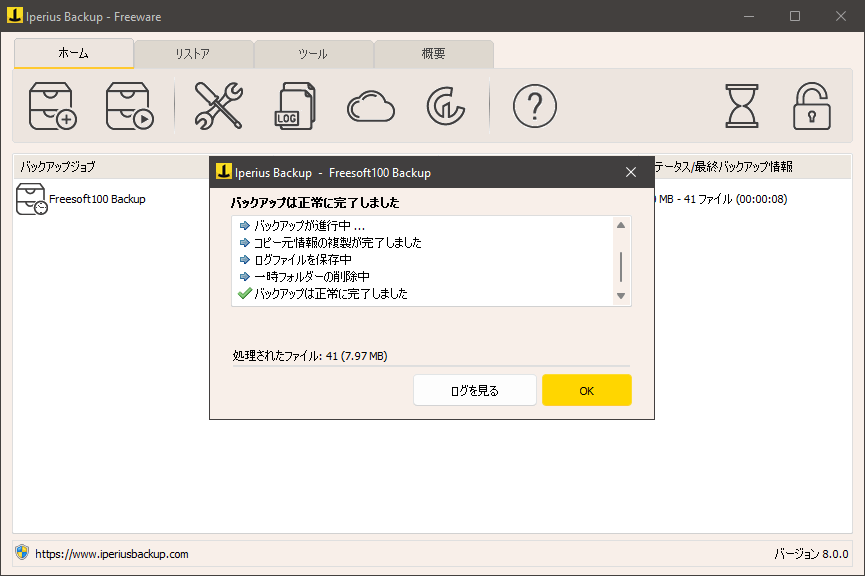Close the Freesoft100 Backup dialog
The width and height of the screenshot is (865, 576).
[631, 172]
